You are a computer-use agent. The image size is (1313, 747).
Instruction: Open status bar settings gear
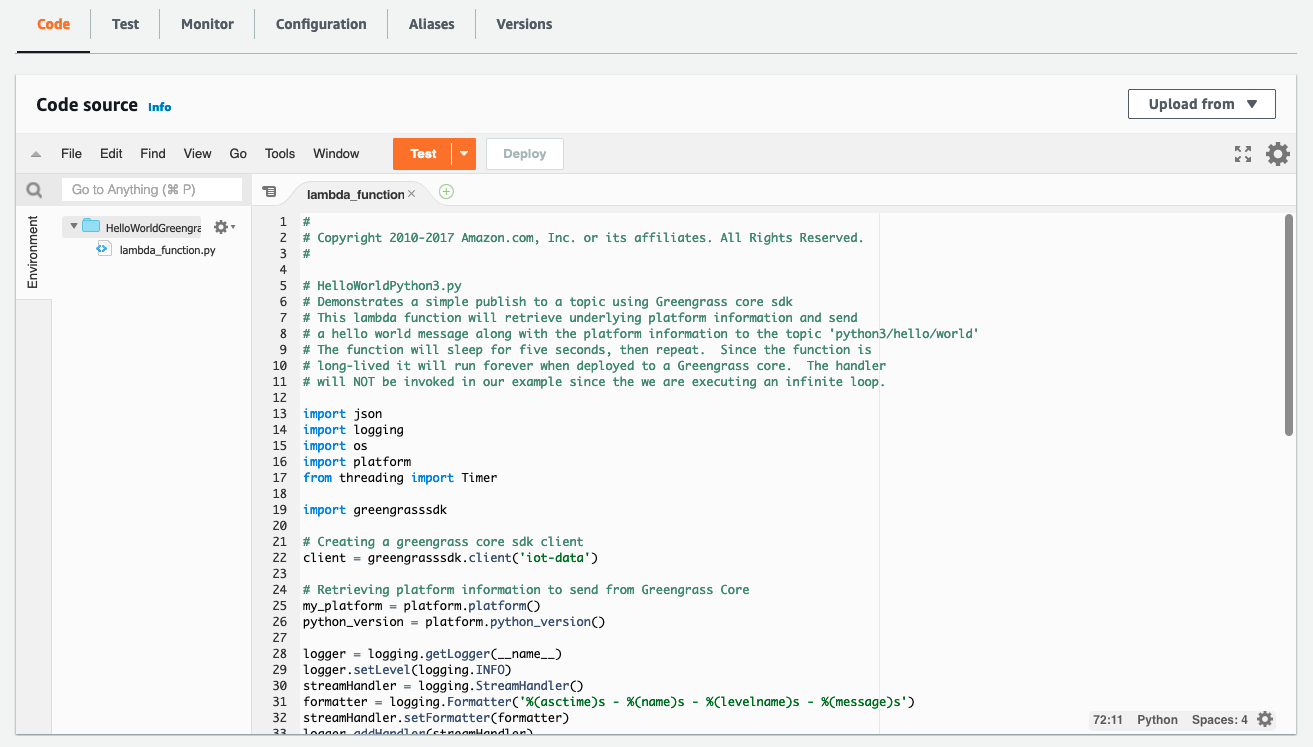[x=1265, y=720]
